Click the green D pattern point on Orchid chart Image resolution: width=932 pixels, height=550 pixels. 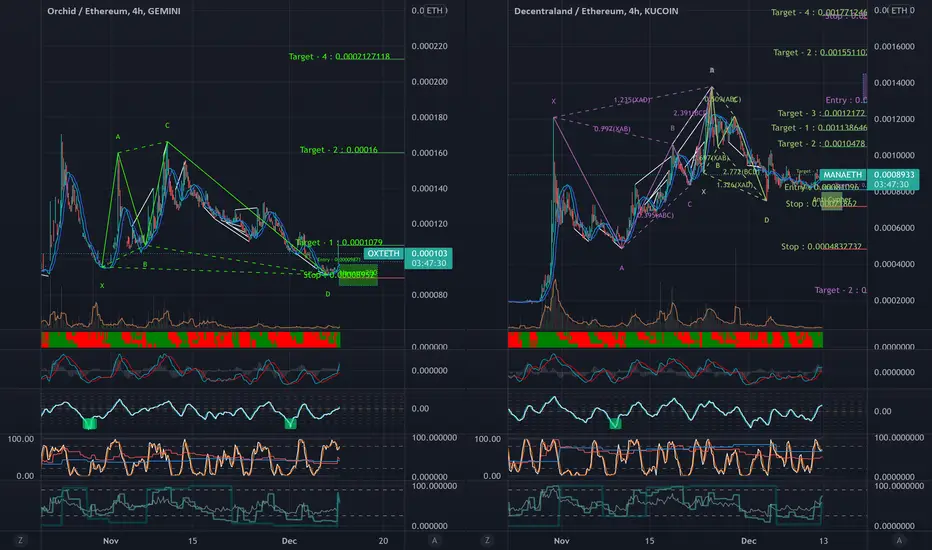click(x=328, y=294)
